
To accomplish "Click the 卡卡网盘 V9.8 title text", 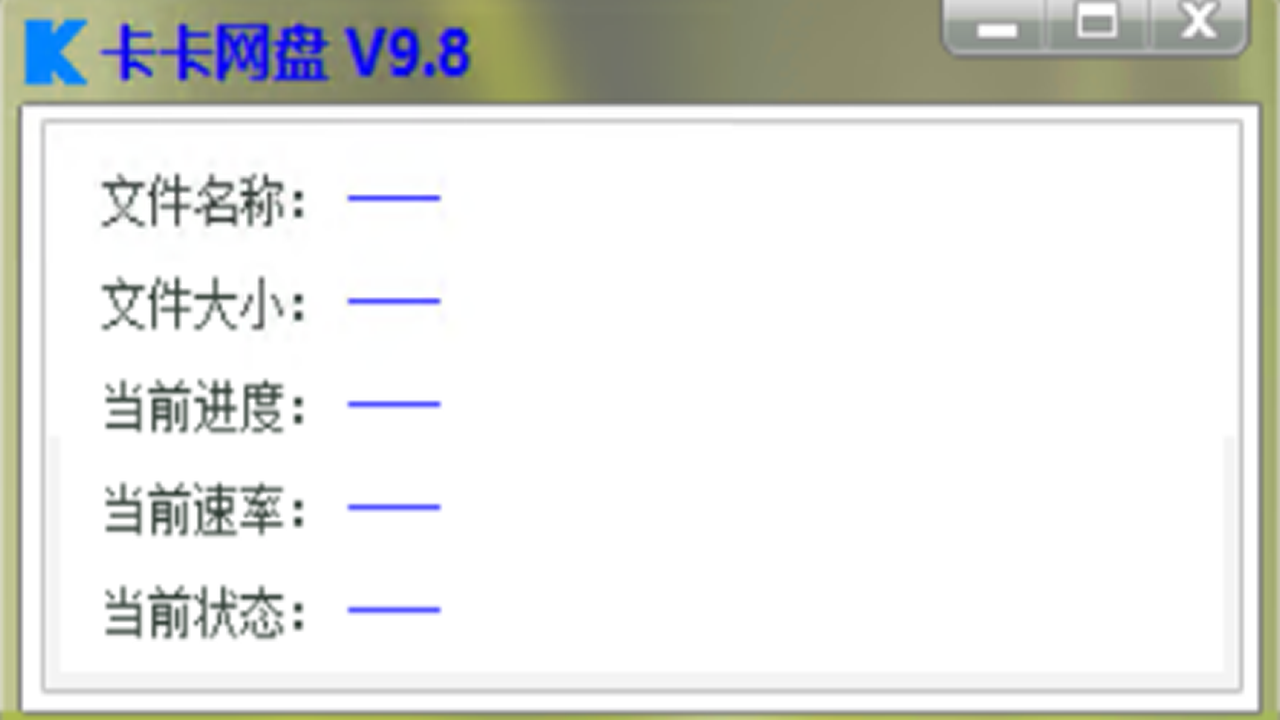I will pyautogui.click(x=285, y=54).
